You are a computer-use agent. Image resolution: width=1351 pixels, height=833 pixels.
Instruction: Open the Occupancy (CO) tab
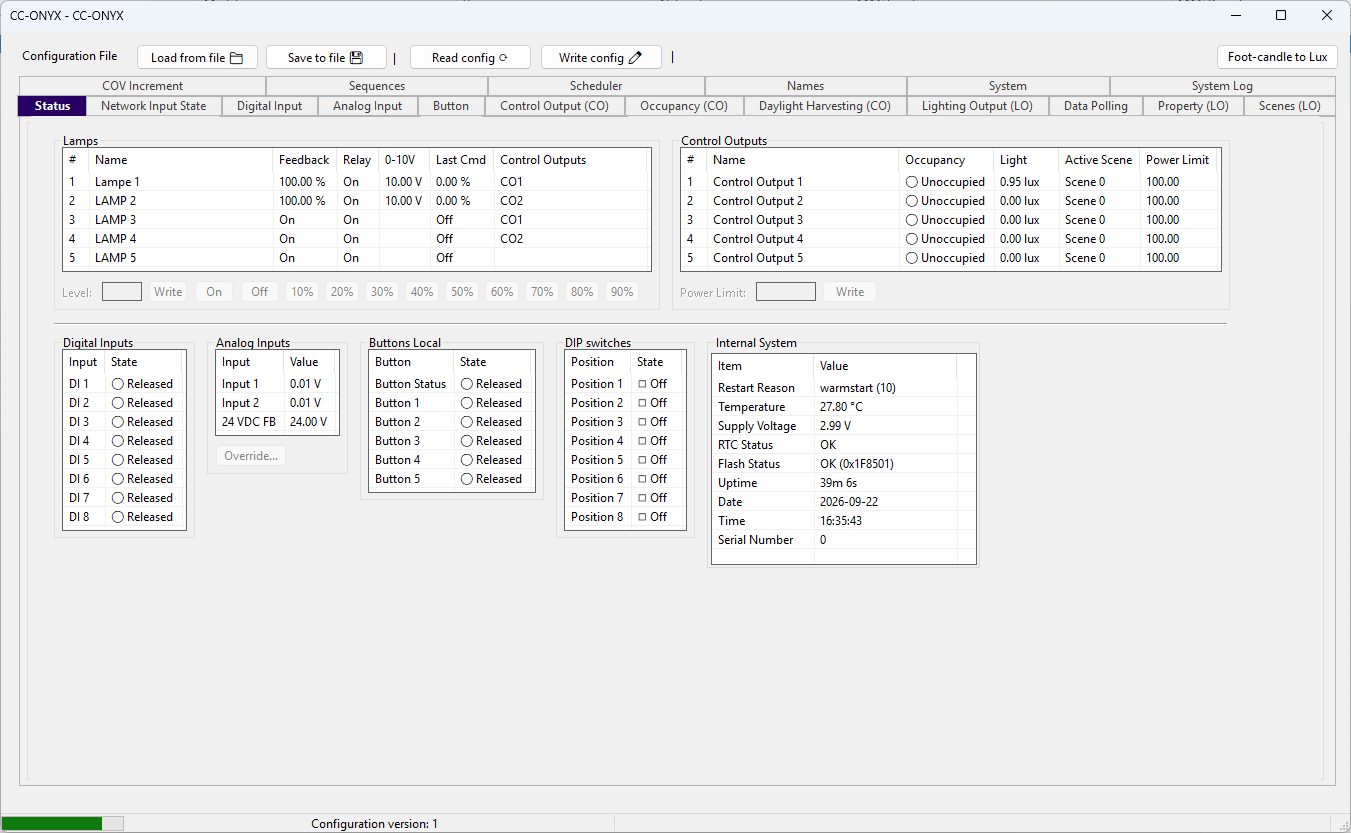pos(684,106)
